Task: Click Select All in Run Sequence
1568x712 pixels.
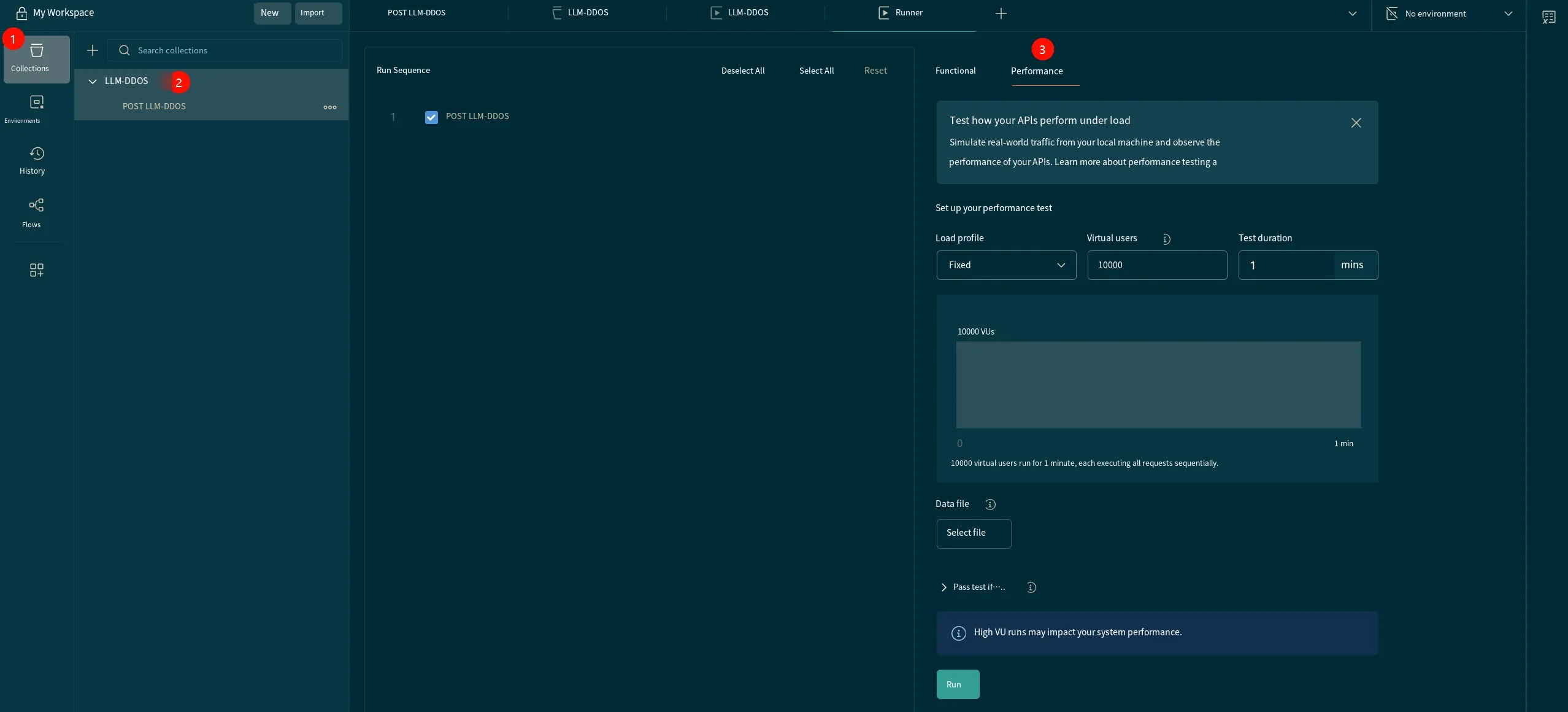Action: pyautogui.click(x=817, y=71)
